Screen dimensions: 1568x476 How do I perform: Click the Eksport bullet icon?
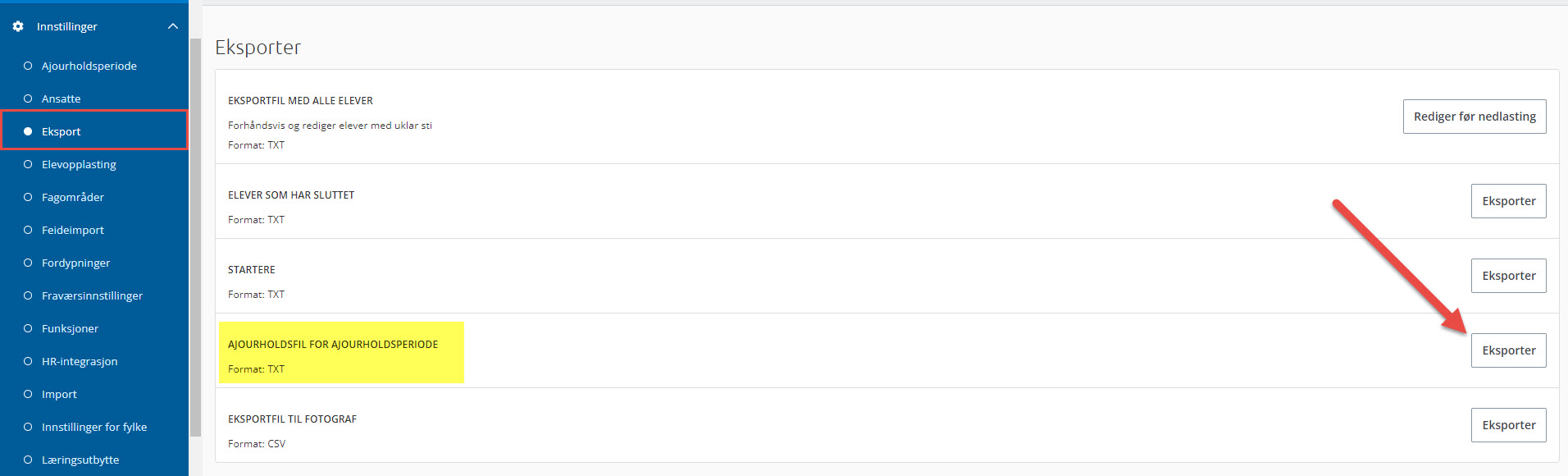click(x=28, y=131)
